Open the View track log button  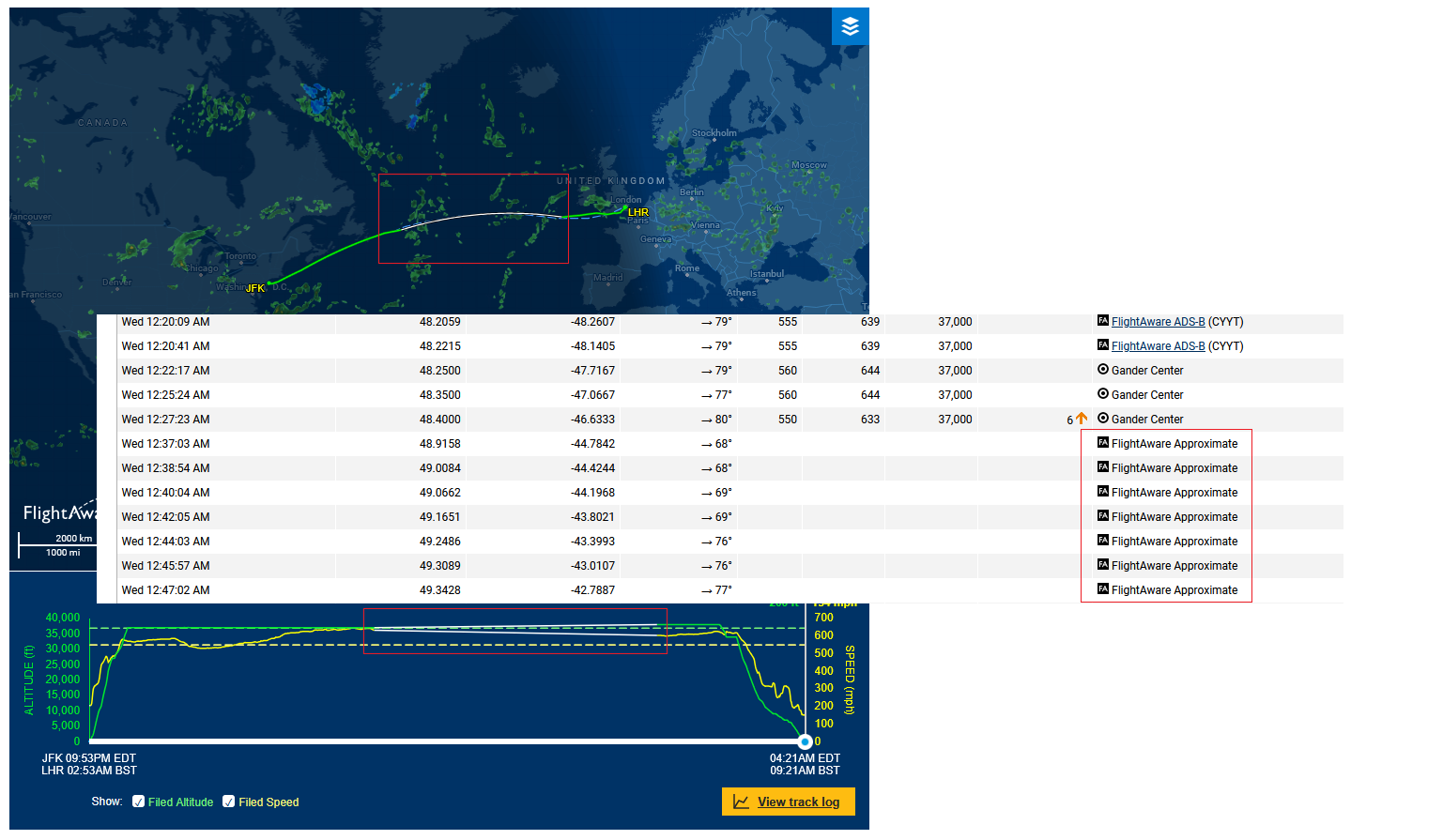789,802
